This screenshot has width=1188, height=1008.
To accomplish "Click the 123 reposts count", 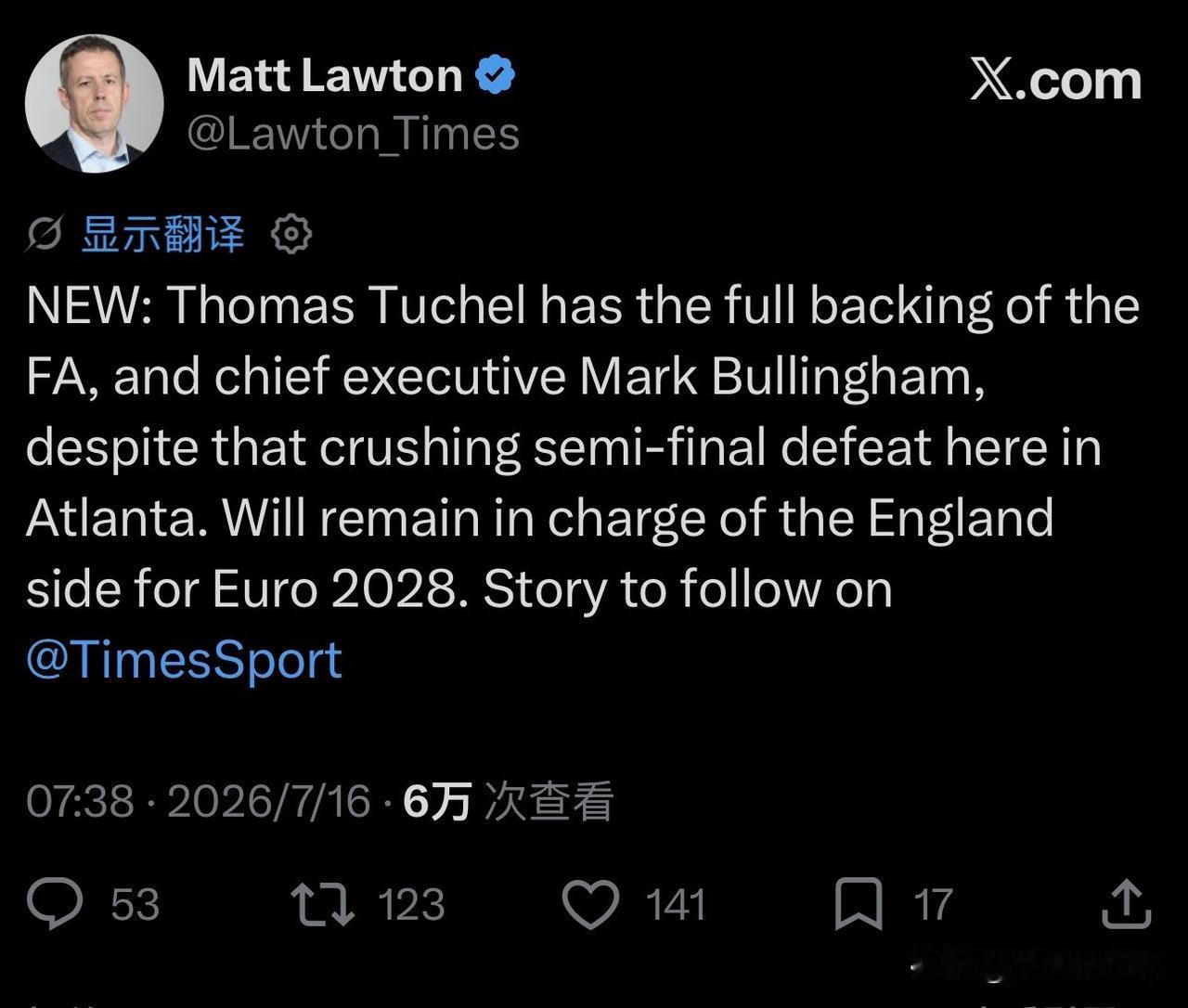I will (411, 905).
